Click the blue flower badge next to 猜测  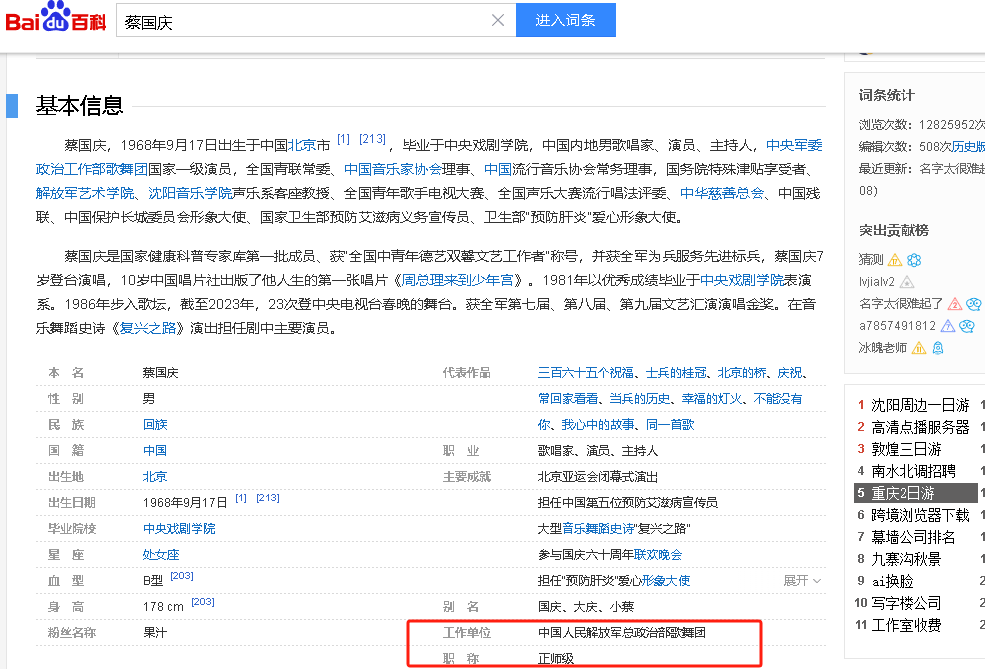pos(914,260)
